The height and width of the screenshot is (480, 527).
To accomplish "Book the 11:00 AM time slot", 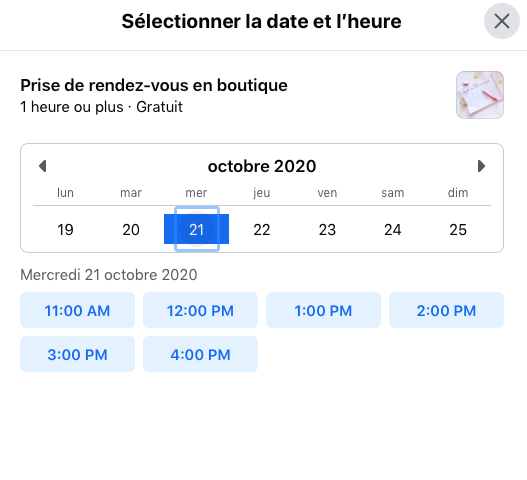I will click(77, 310).
